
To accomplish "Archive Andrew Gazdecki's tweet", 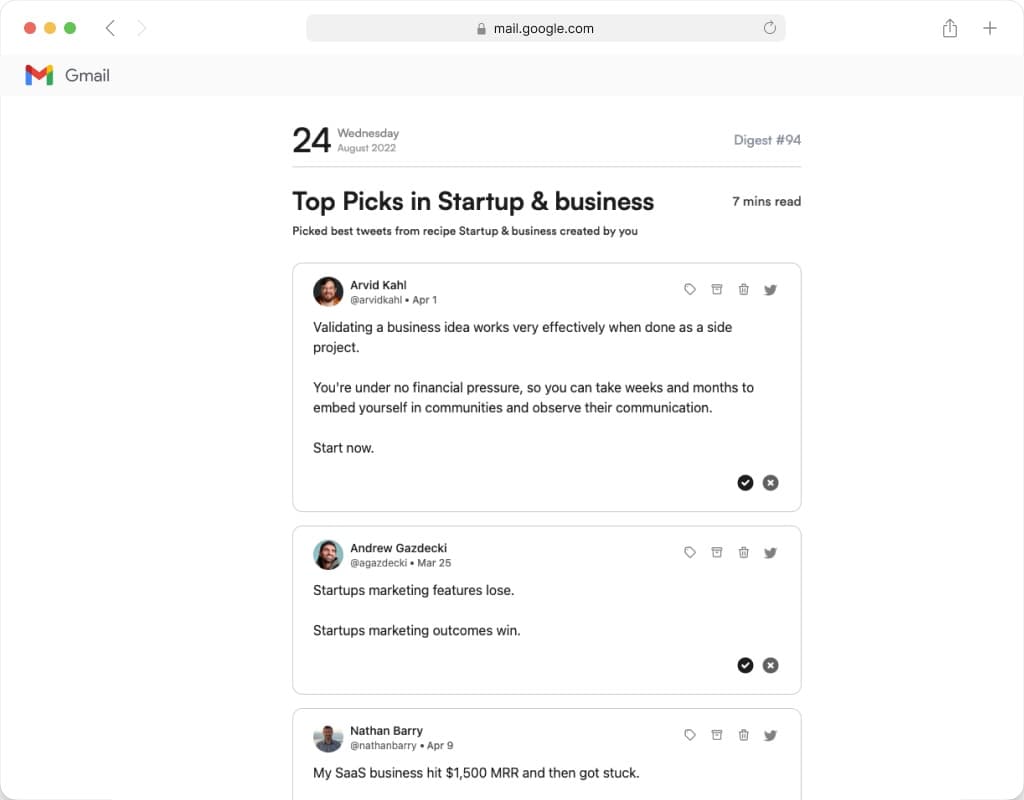I will click(717, 552).
